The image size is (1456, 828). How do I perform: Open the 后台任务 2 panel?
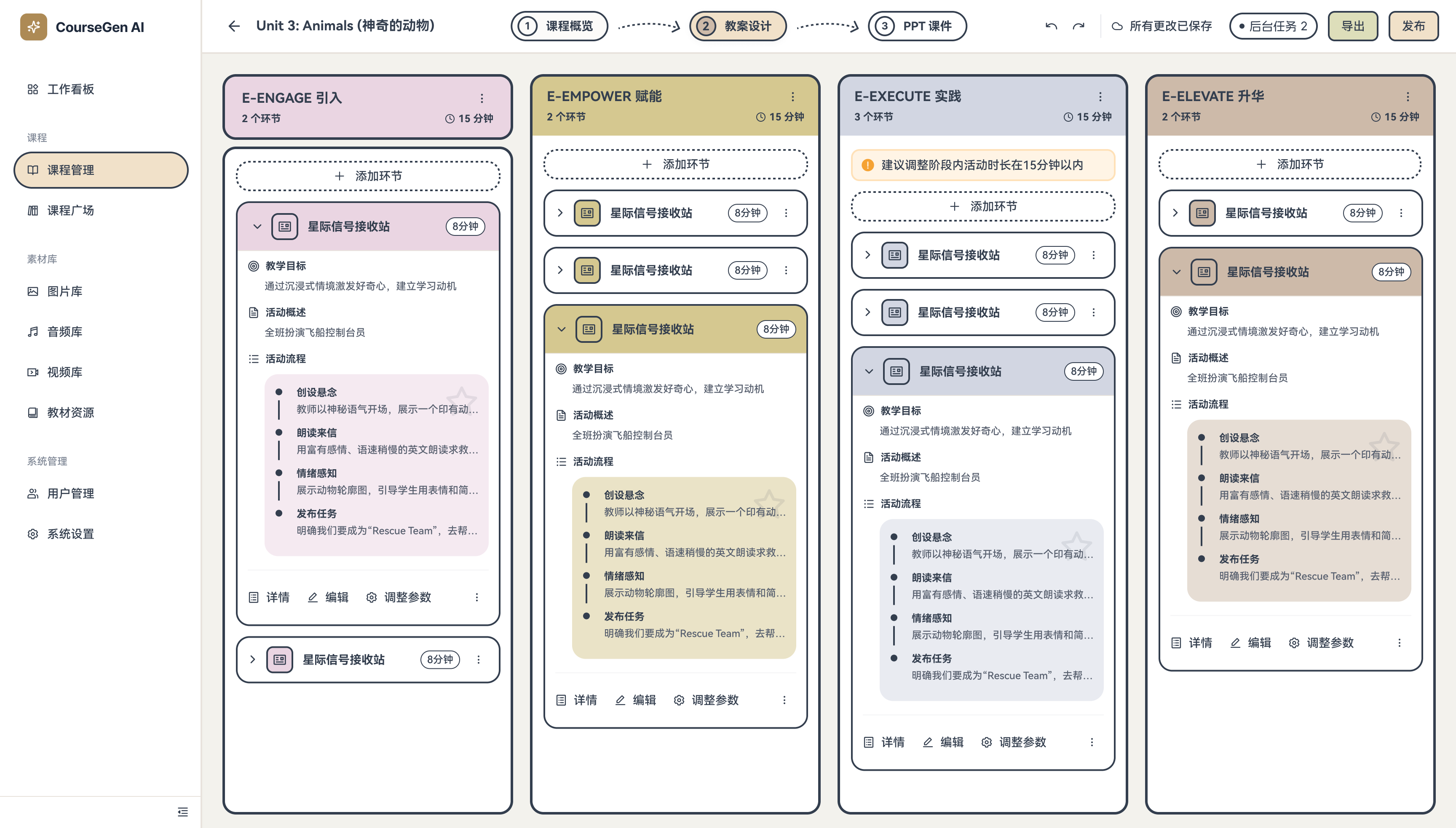[1273, 26]
